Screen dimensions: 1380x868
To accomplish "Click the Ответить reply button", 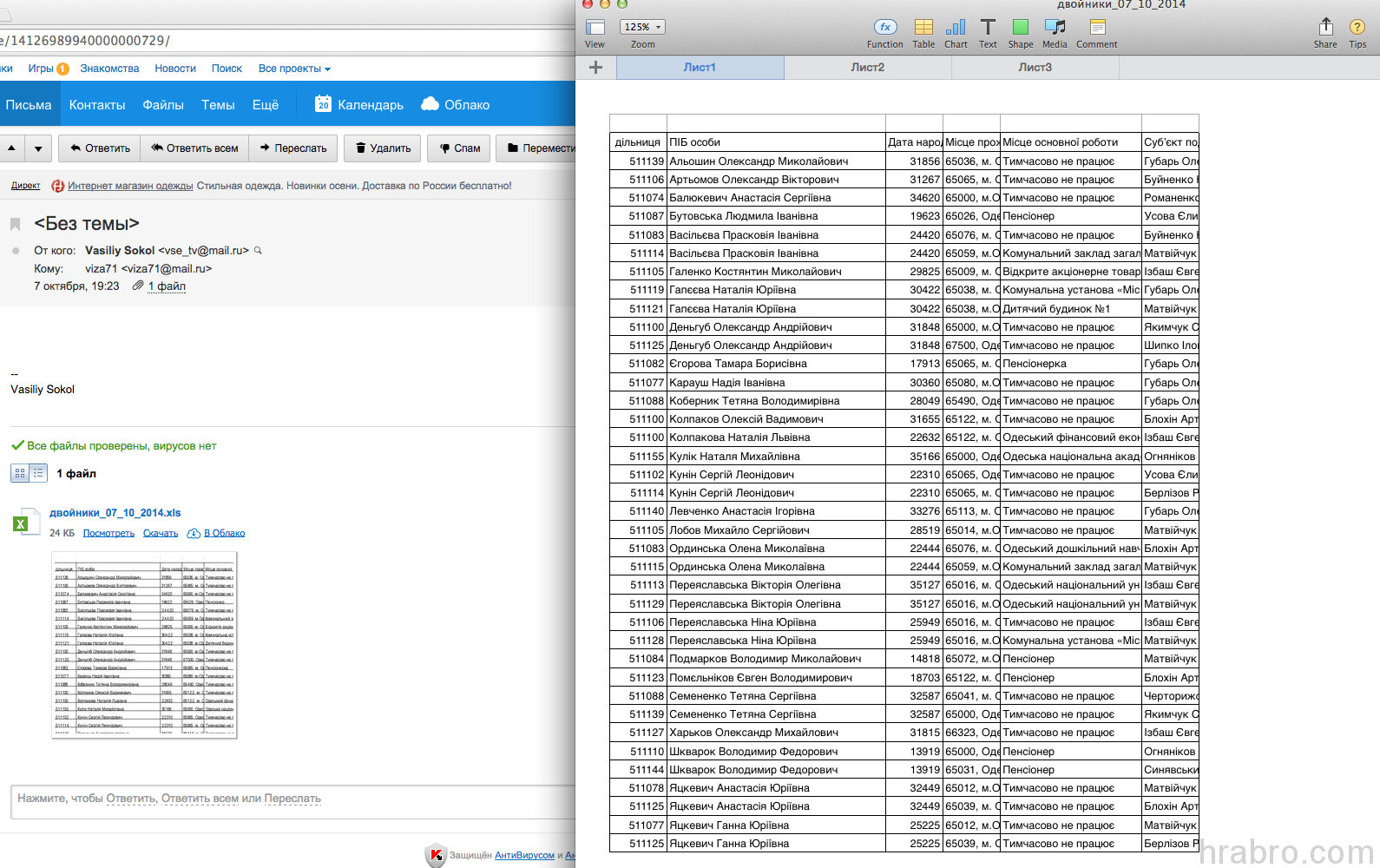I will (x=100, y=148).
